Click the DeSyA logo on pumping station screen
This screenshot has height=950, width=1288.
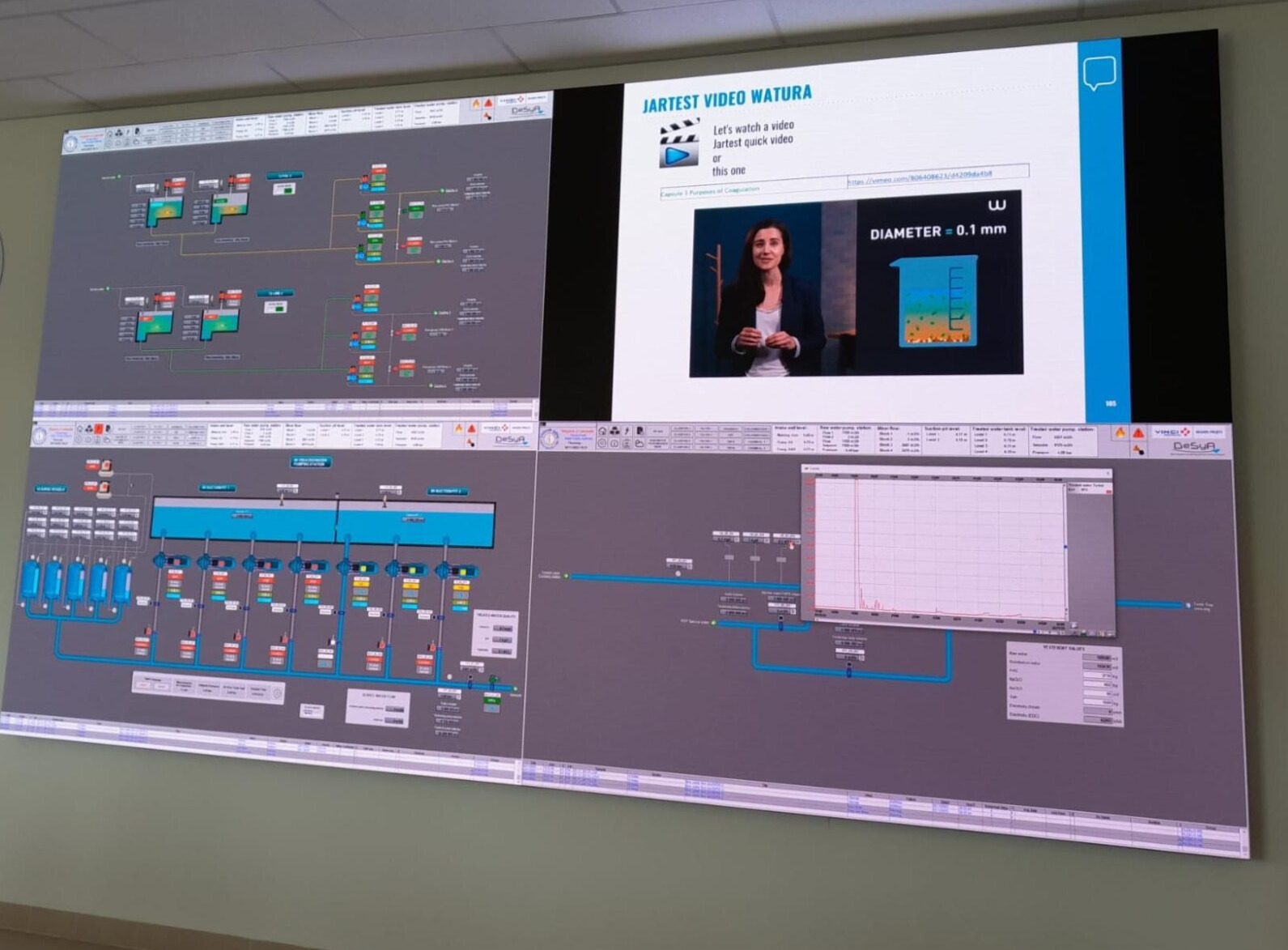coord(511,440)
